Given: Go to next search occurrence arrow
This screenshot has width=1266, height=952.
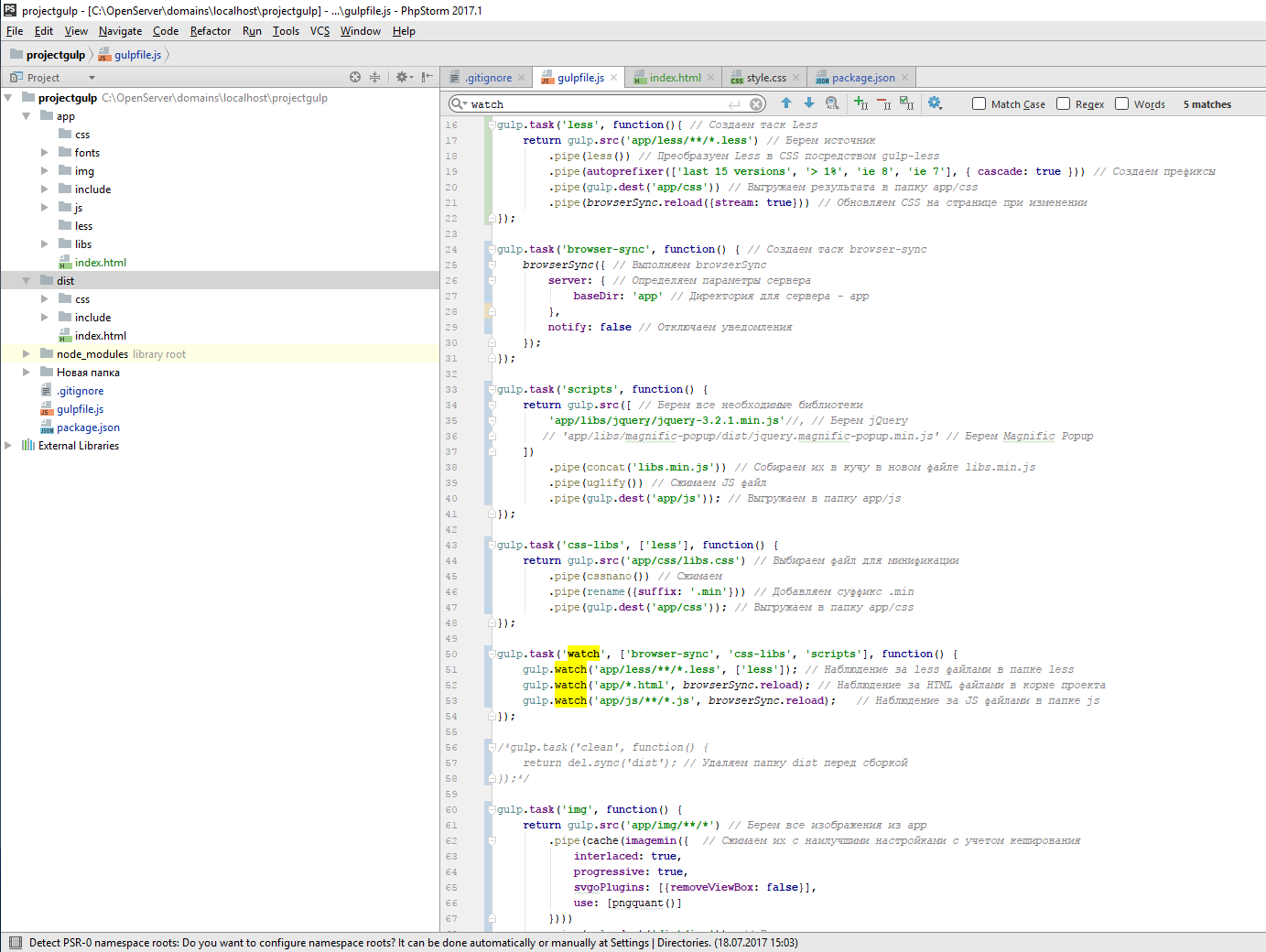Looking at the screenshot, I should (x=809, y=103).
